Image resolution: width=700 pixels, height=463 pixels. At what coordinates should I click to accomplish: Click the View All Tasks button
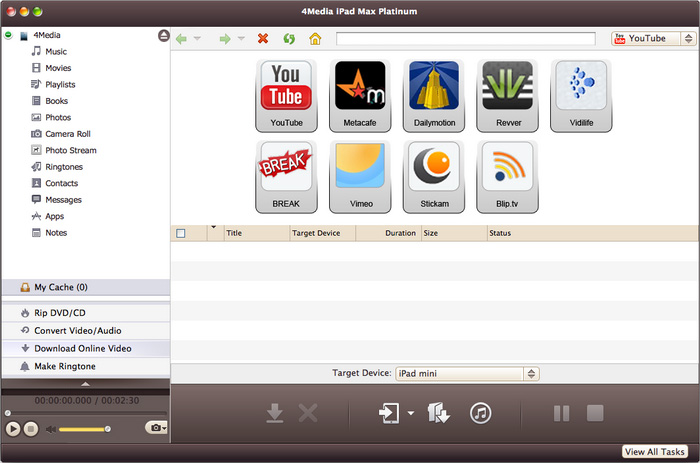click(x=655, y=452)
